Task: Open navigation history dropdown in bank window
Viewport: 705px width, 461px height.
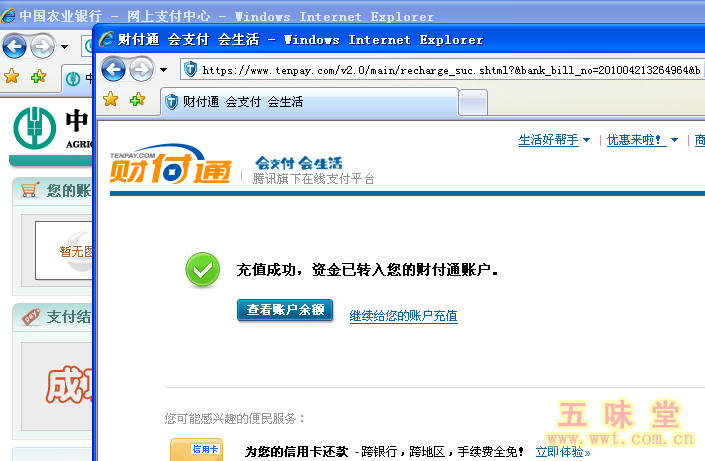Action: click(x=65, y=46)
